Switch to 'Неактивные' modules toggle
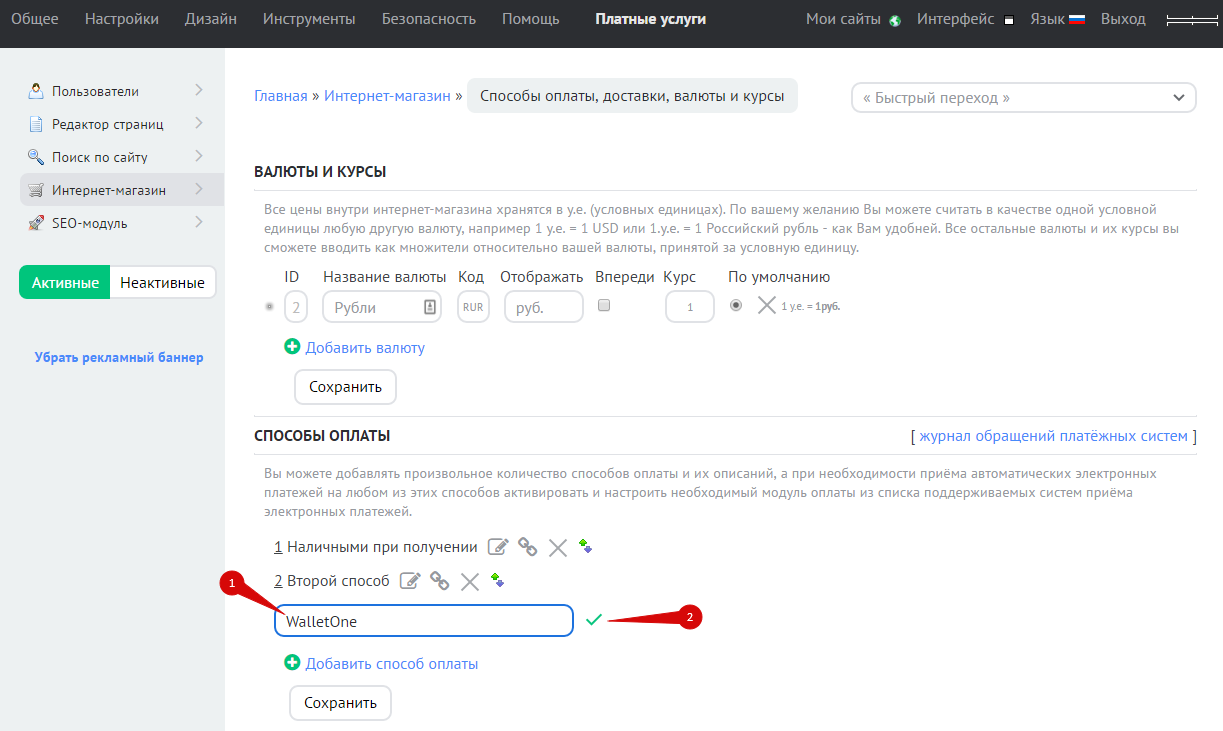The width and height of the screenshot is (1223, 731). coord(162,283)
